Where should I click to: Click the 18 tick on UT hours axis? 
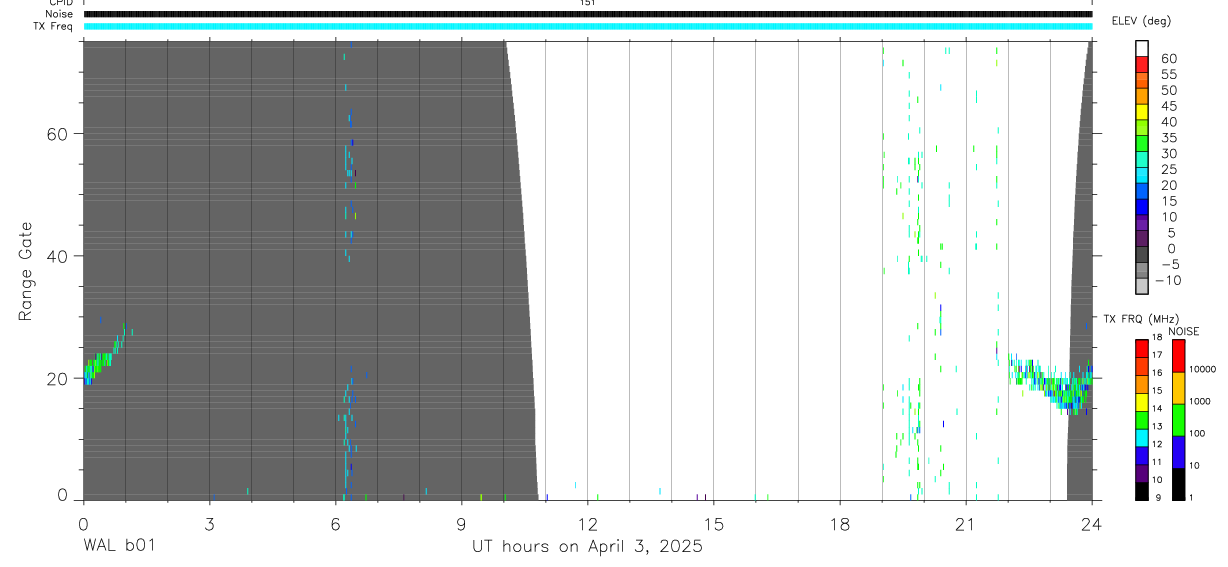click(x=839, y=523)
